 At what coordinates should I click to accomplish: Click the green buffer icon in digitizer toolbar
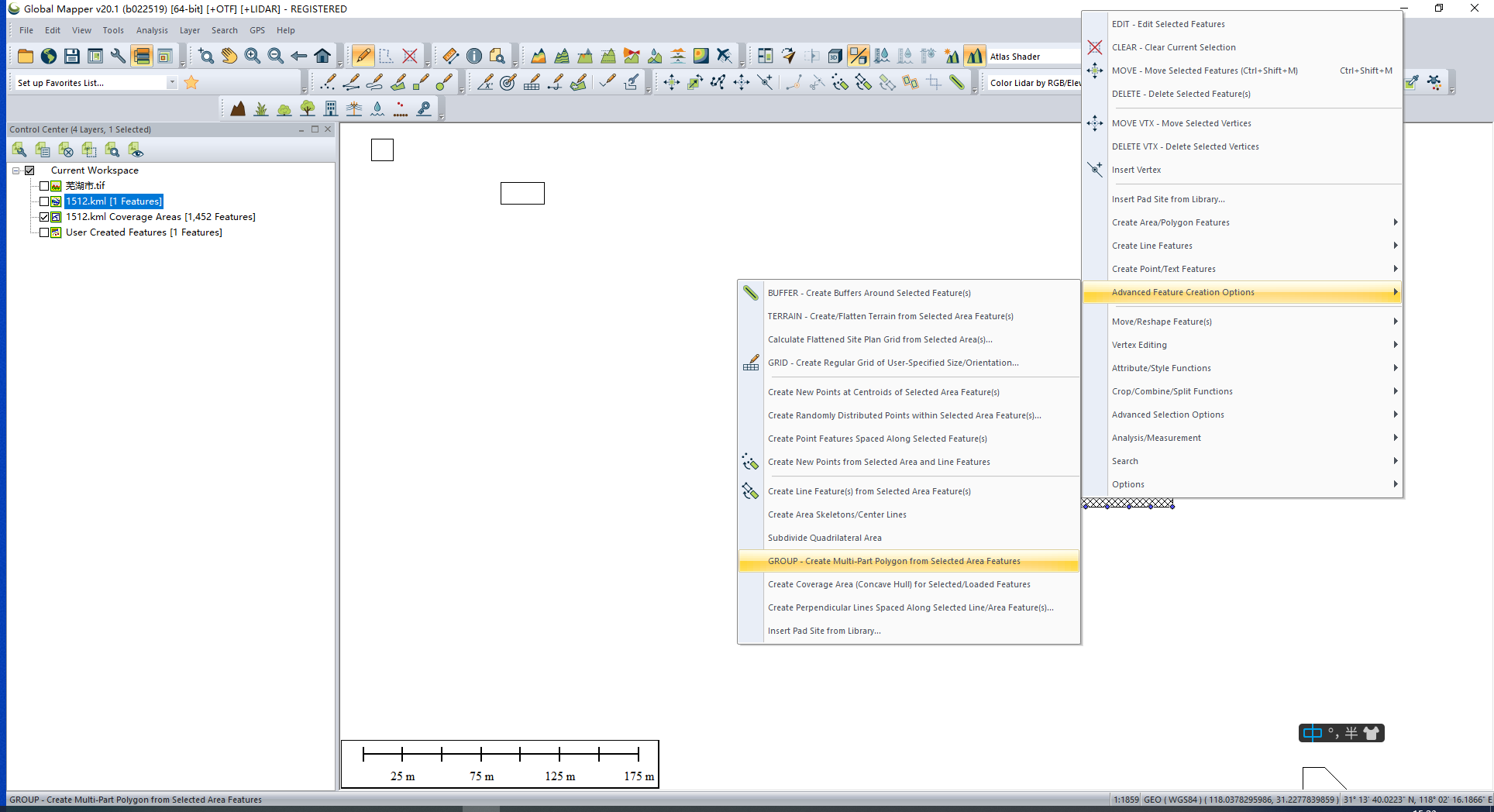957,82
